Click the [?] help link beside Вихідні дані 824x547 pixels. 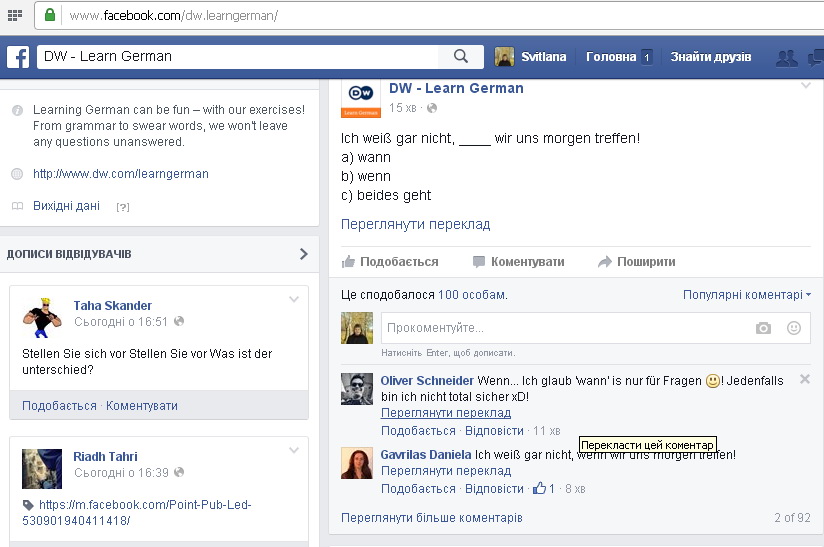(123, 207)
